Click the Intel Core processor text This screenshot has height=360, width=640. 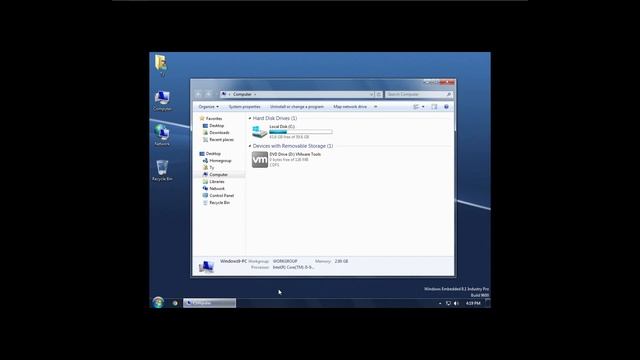point(293,267)
